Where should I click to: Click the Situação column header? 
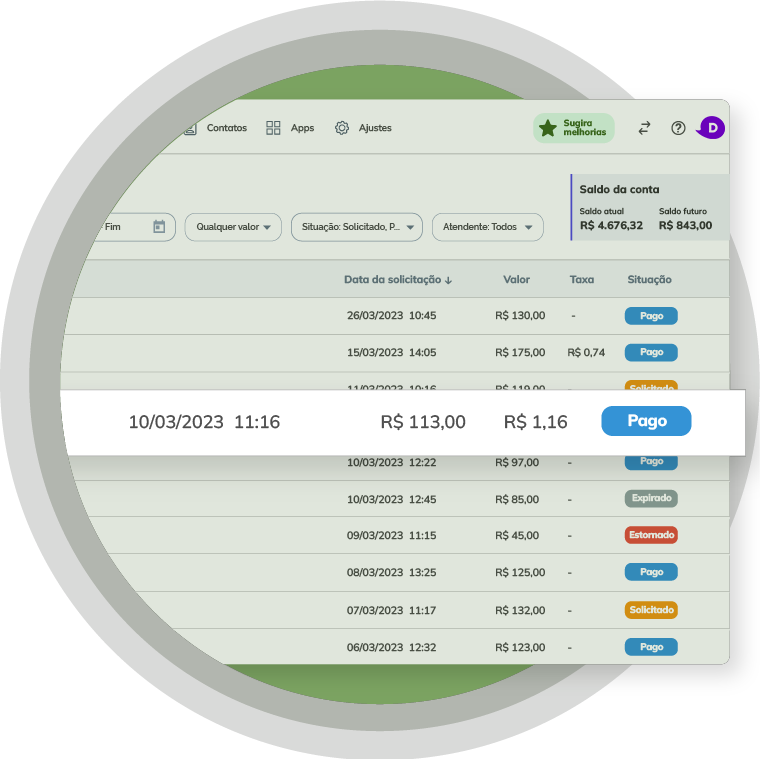649,280
